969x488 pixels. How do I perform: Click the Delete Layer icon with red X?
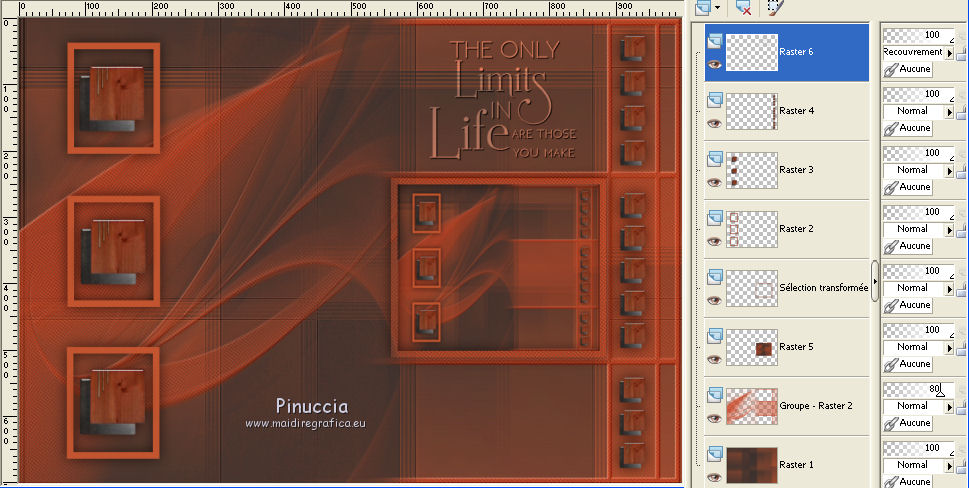743,7
